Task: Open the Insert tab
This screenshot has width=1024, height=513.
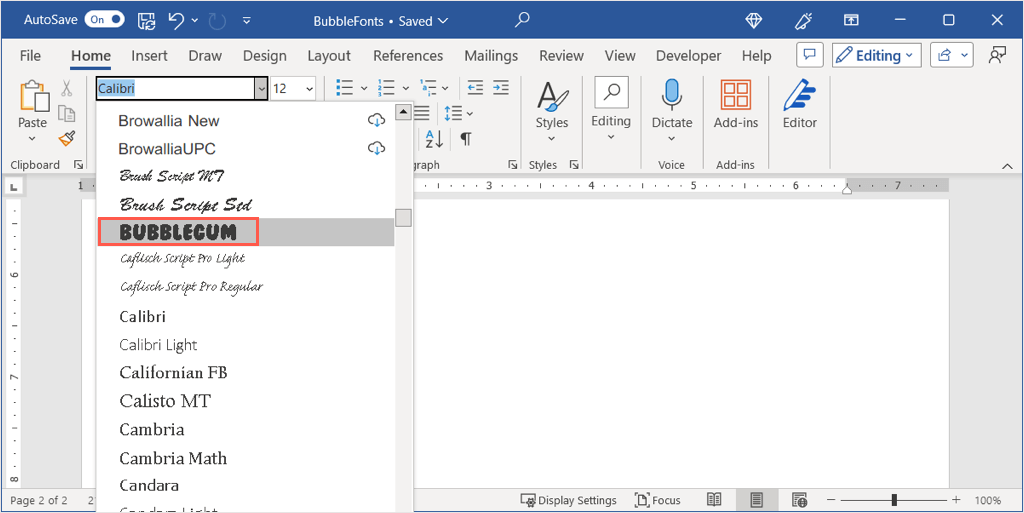Action: click(150, 56)
